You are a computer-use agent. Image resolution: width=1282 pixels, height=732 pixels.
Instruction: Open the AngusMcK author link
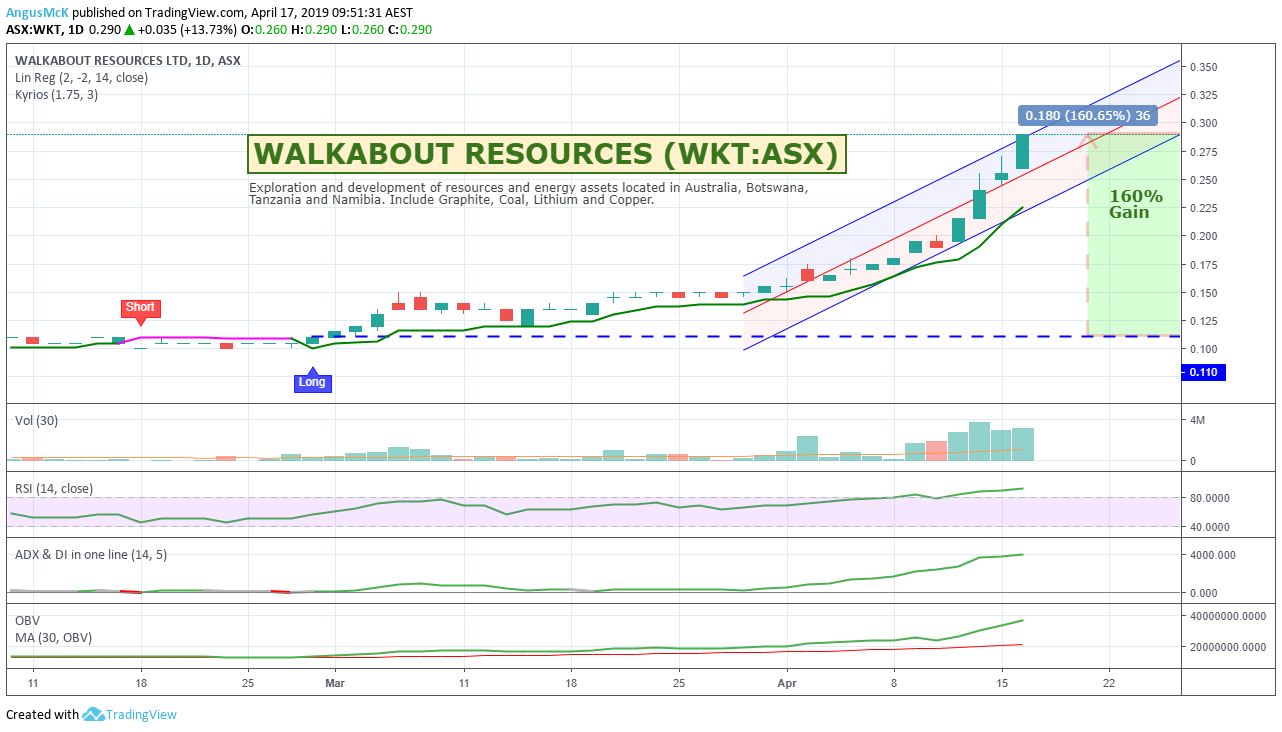pyautogui.click(x=37, y=12)
